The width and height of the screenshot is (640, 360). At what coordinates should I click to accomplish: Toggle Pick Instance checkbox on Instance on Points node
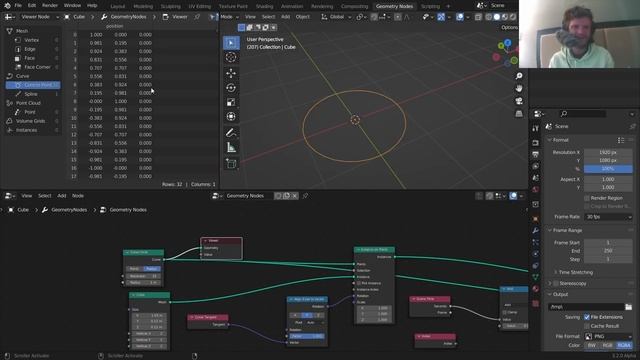(359, 283)
